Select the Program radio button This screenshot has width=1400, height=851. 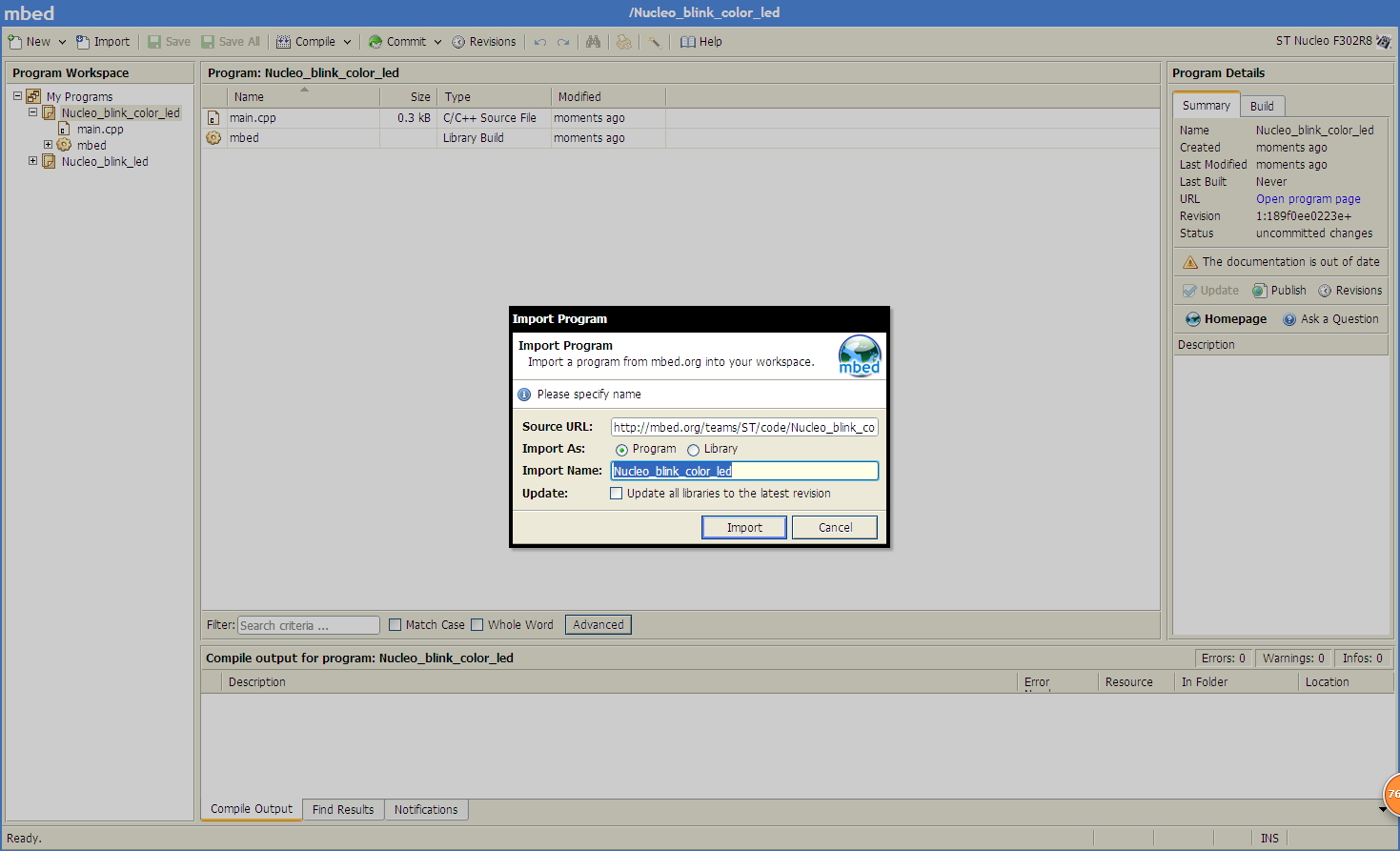click(621, 450)
